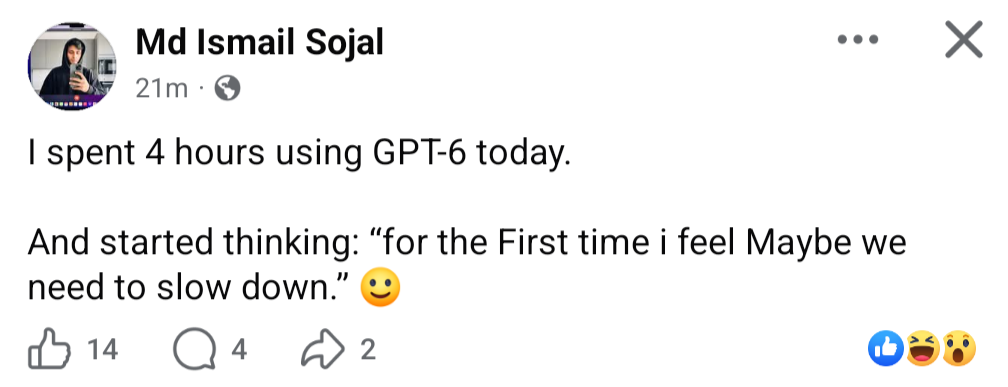Open Md Ismail Sojal's profile picture

coord(72,66)
